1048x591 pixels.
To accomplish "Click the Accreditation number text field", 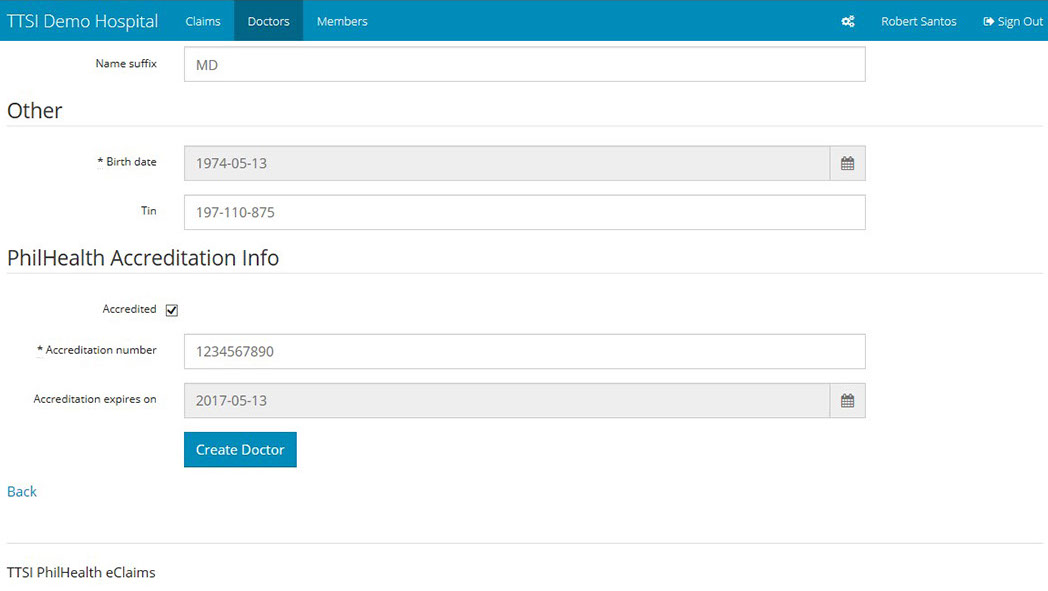I will 524,352.
